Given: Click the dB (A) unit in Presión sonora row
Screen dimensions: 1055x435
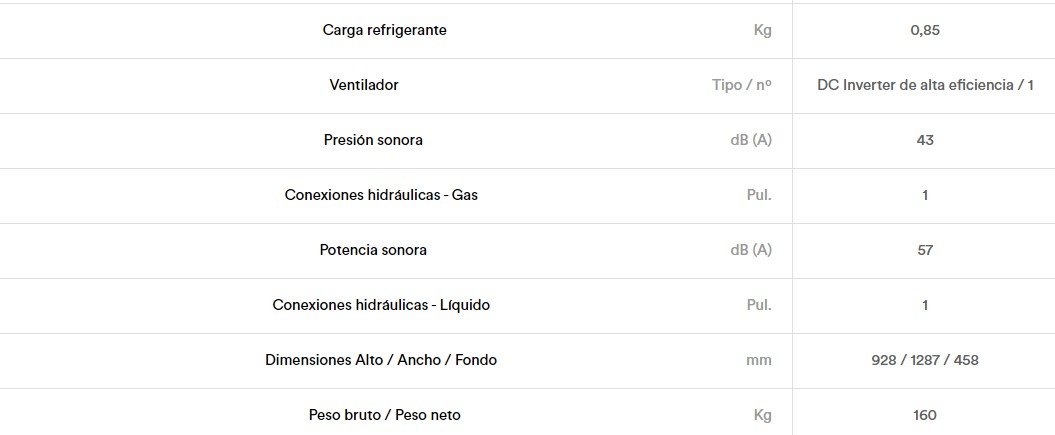Looking at the screenshot, I should coord(751,141).
